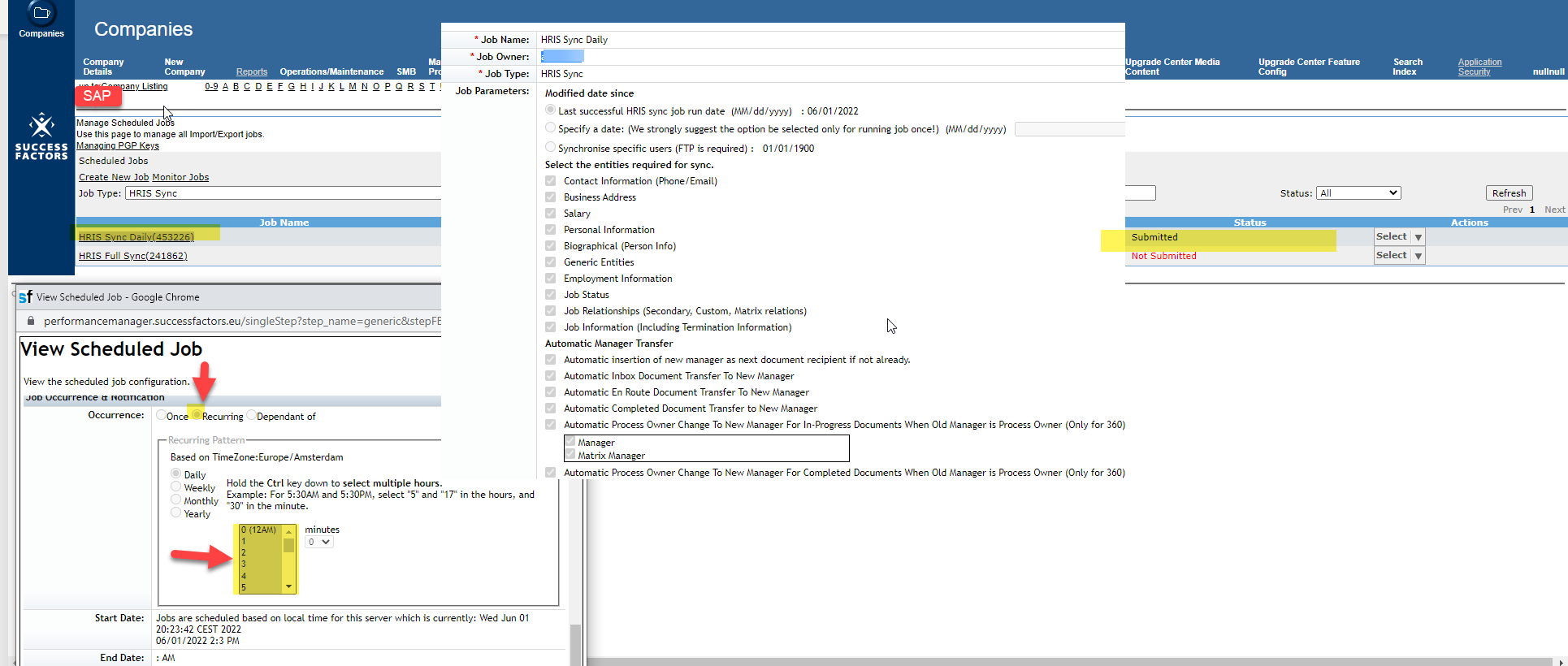Choose the 'Dependant of' occurrence option
Viewport: 1568px width, 666px height.
tap(251, 415)
